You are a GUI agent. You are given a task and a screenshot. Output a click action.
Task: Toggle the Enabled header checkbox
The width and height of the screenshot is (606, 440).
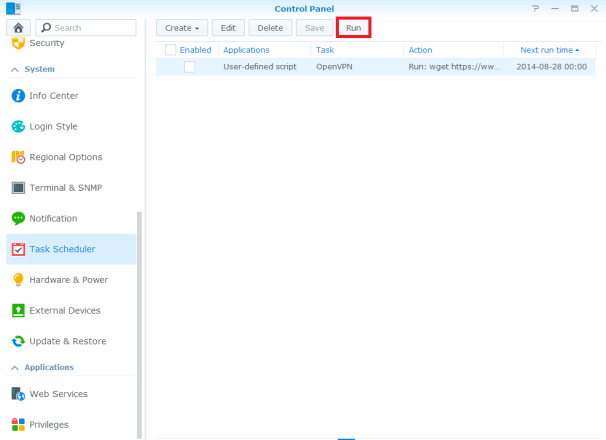(x=170, y=50)
